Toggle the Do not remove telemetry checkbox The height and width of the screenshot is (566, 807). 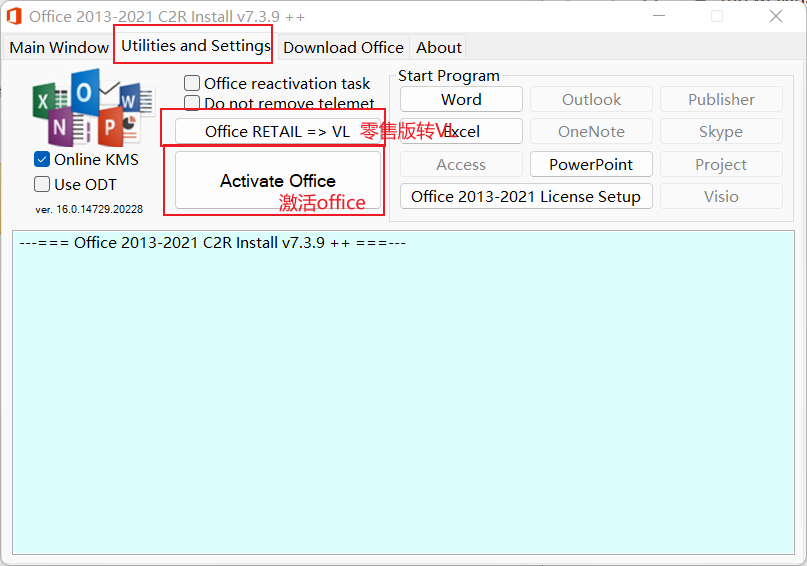[x=192, y=104]
